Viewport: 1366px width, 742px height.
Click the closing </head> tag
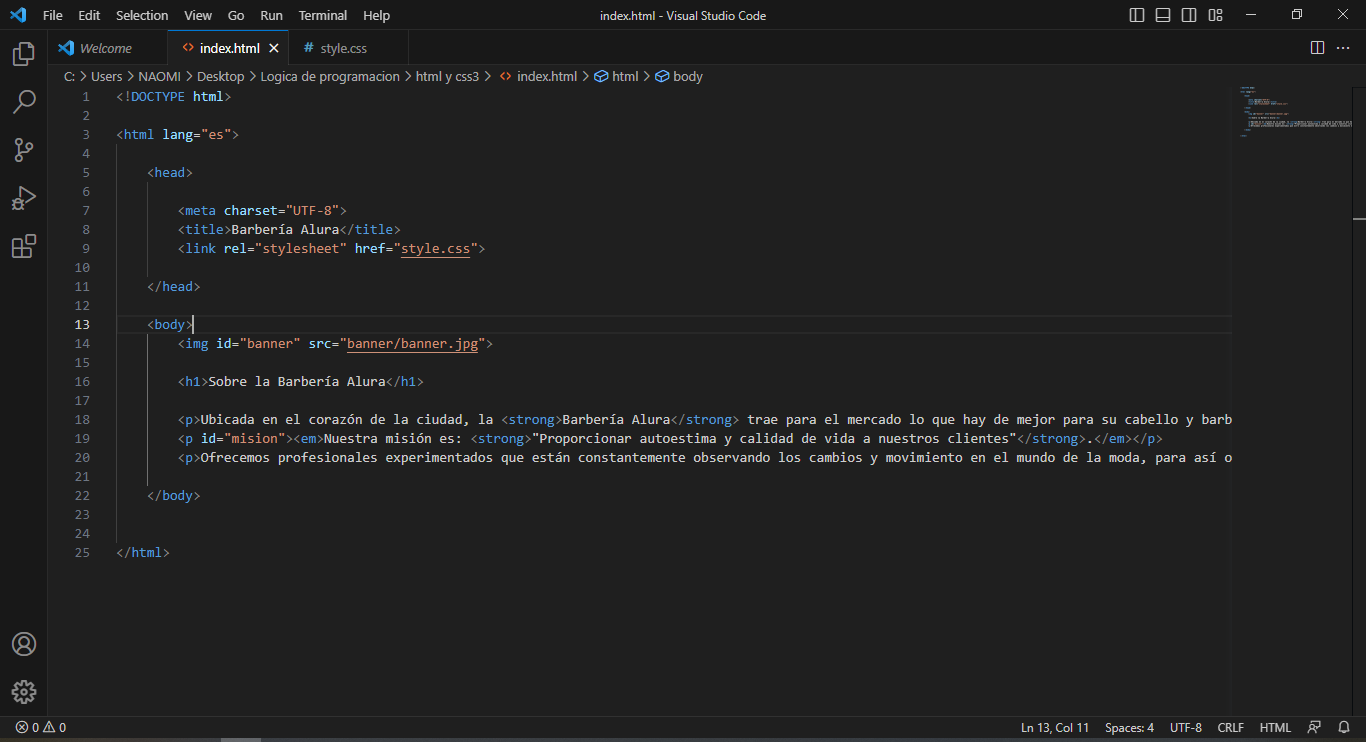[x=174, y=286]
